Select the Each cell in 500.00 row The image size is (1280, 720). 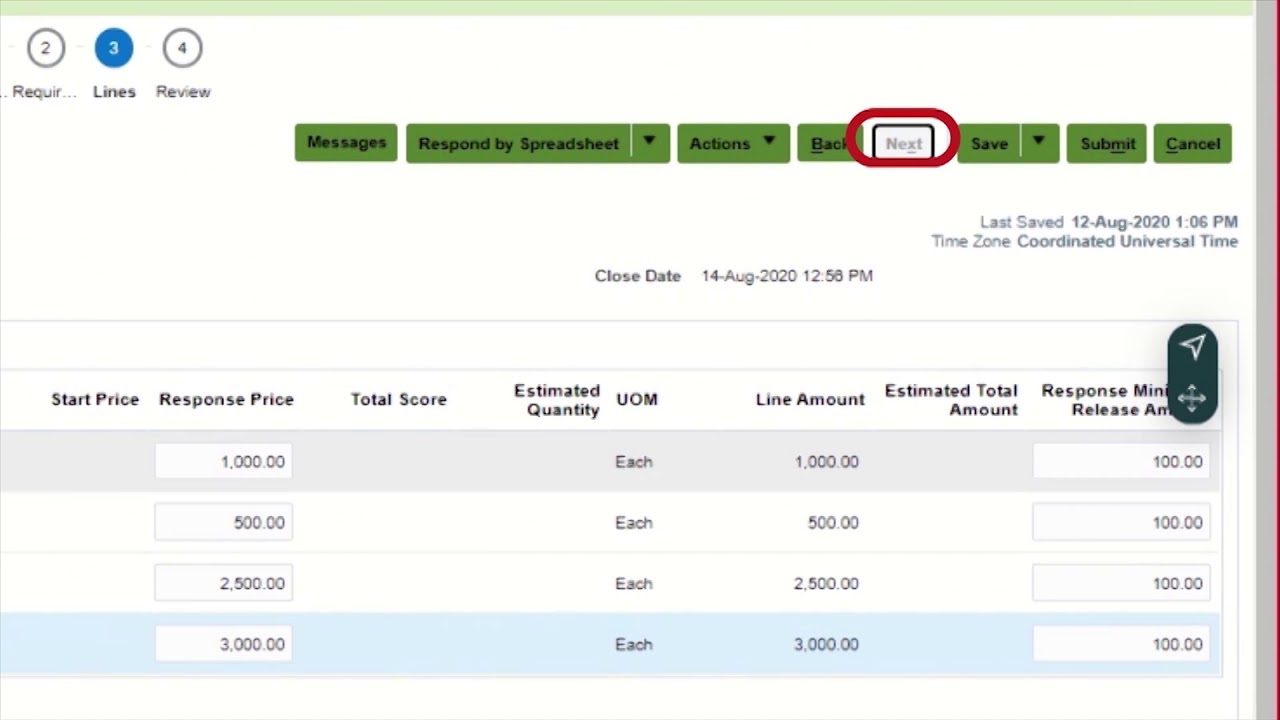tap(634, 522)
